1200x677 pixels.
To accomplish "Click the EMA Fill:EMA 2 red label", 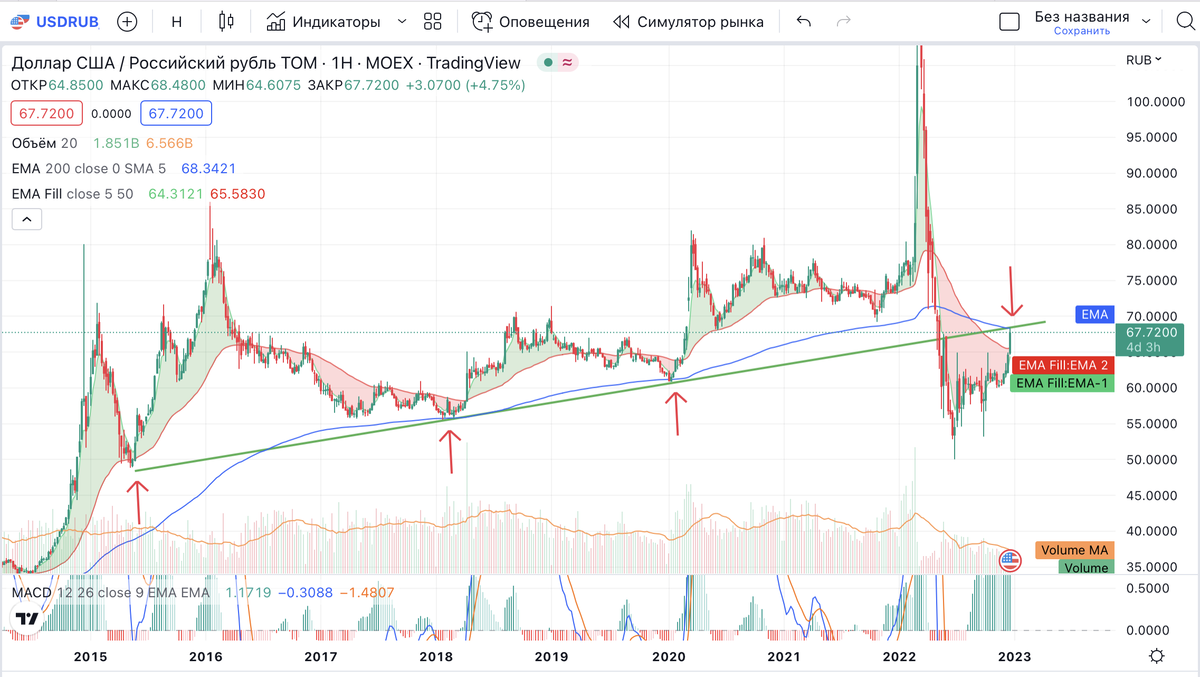I will pos(1062,366).
